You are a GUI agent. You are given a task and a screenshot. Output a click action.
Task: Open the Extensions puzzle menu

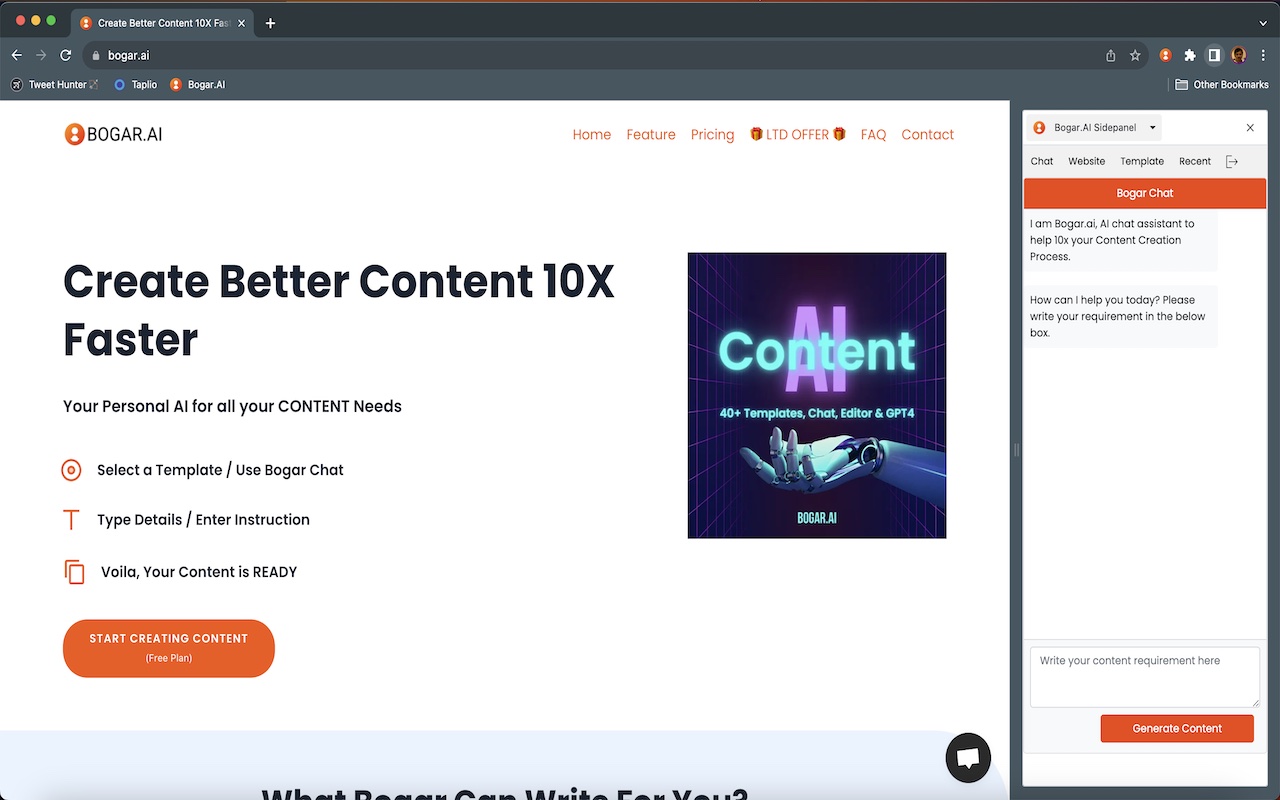[x=1189, y=56]
